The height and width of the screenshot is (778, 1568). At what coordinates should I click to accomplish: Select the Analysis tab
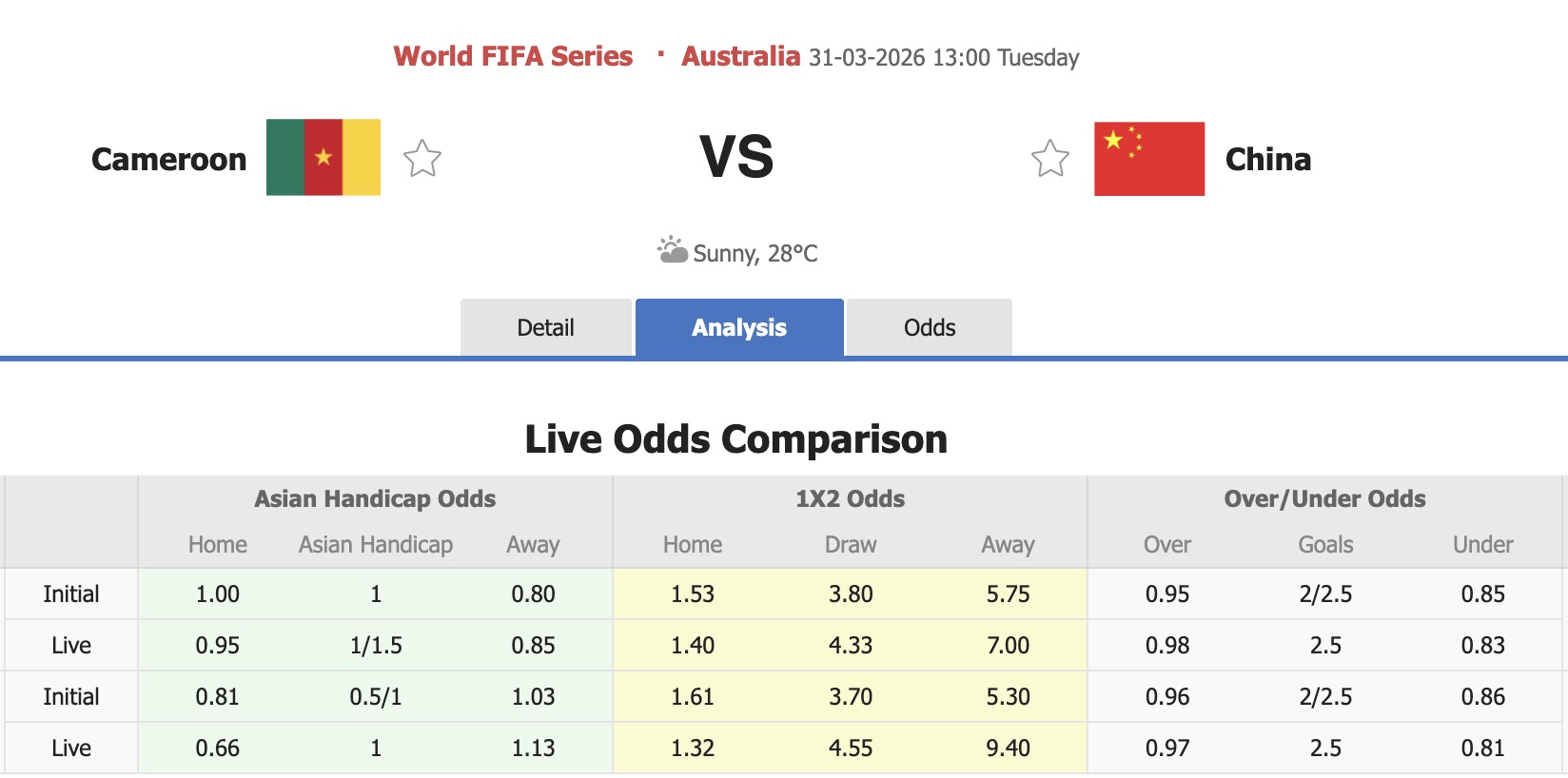point(738,327)
